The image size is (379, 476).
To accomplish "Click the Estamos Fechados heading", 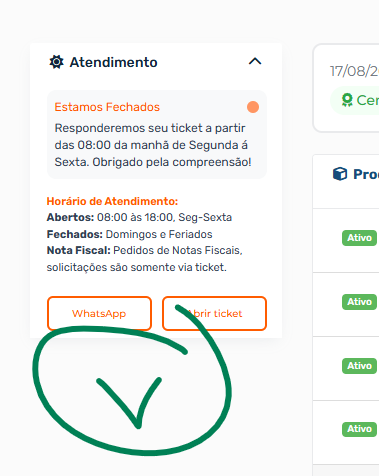I will 107,107.
